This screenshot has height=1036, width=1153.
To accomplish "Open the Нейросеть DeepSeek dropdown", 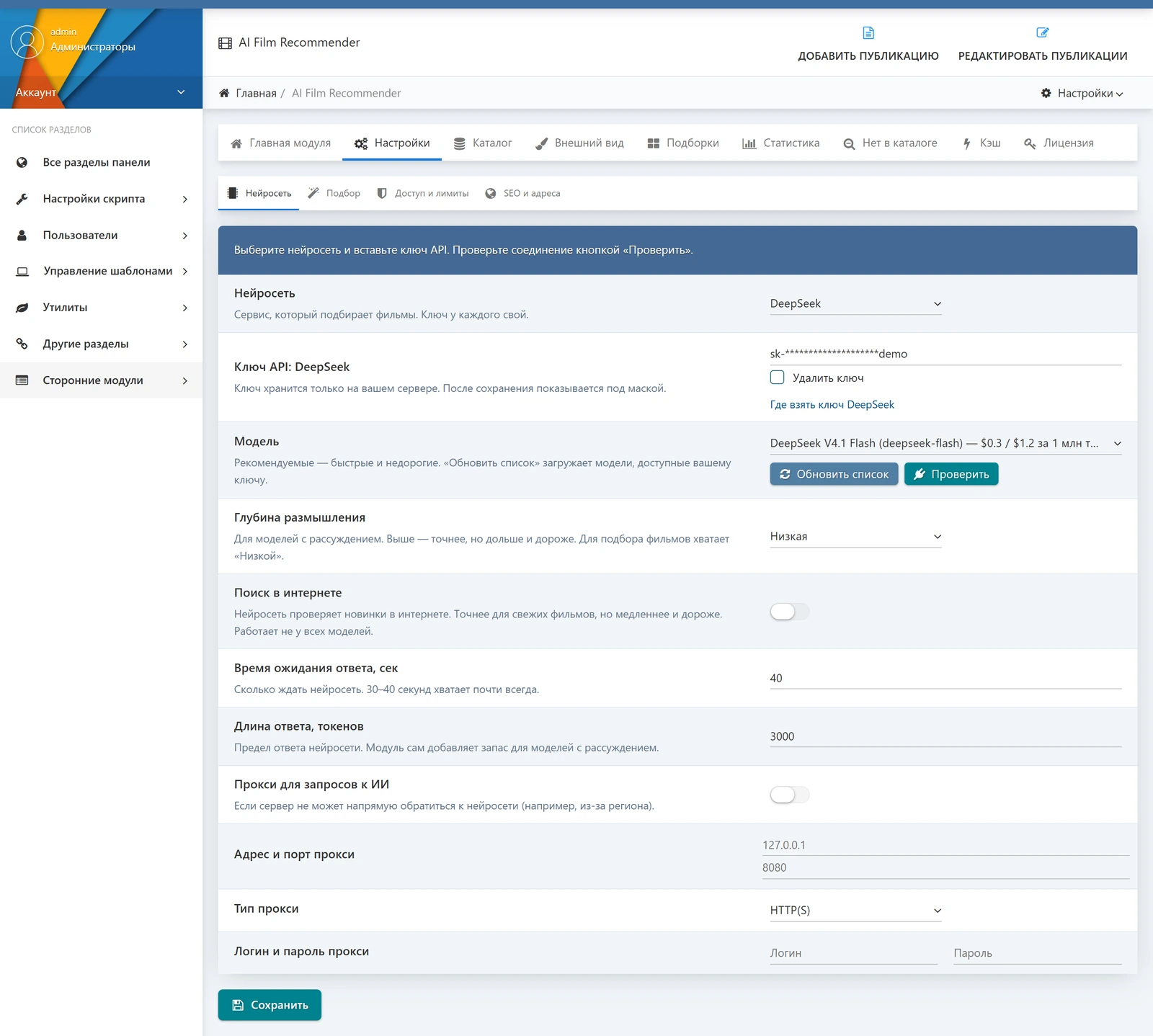I will coord(855,303).
